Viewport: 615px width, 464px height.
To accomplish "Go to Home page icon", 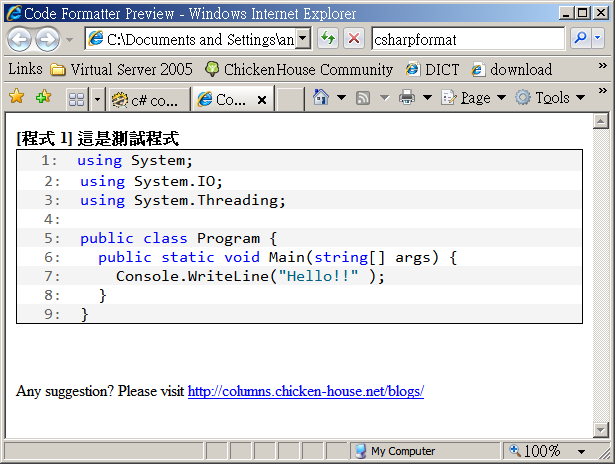I will (321, 98).
